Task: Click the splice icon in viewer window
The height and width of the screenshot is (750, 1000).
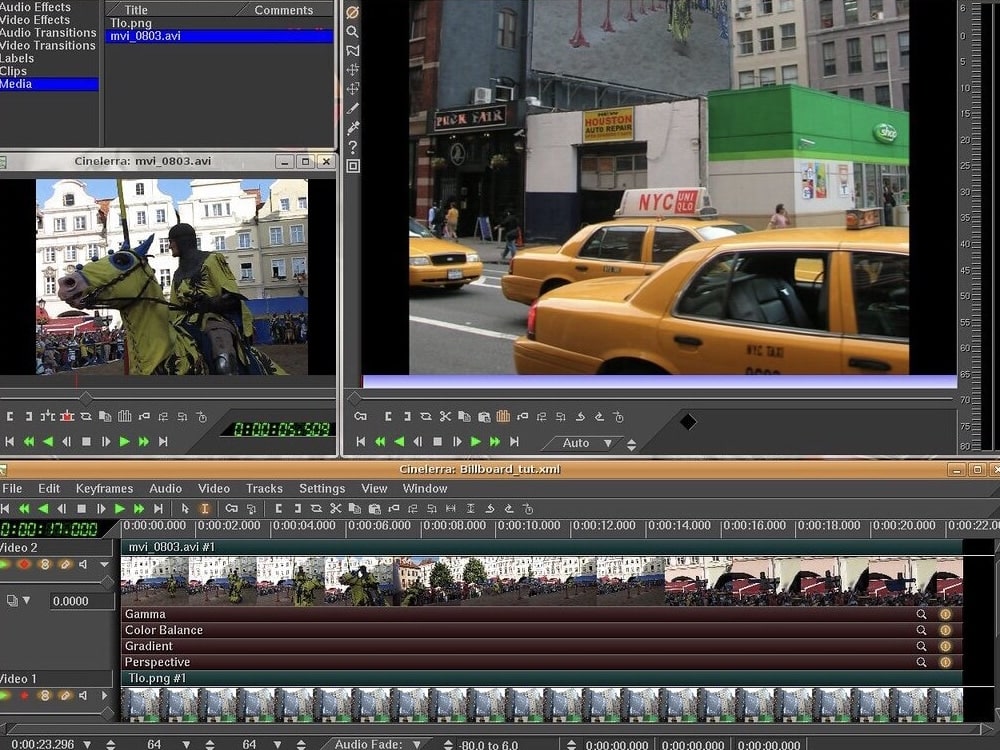Action: tap(48, 416)
